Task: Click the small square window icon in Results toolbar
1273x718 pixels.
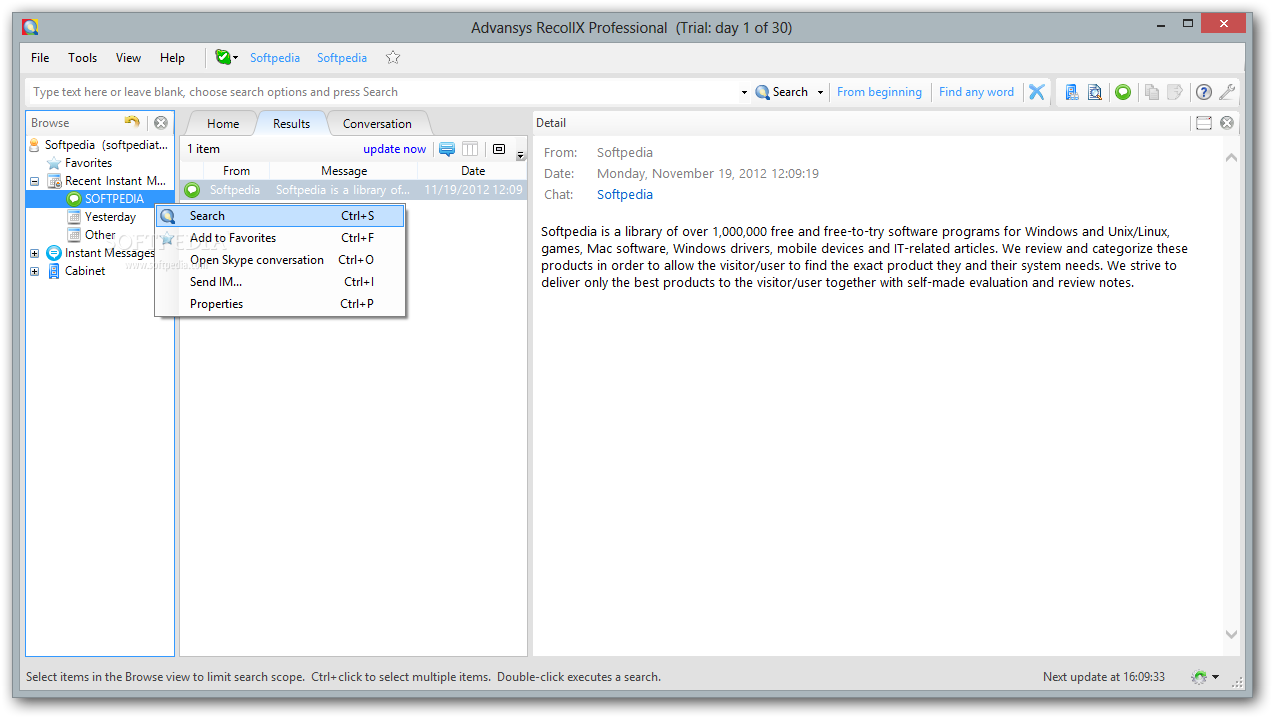Action: pos(499,149)
